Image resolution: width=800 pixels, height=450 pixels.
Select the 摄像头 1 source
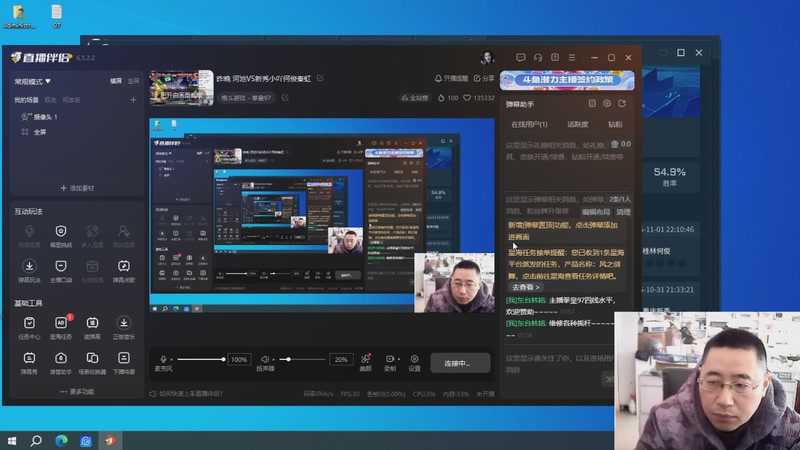tap(40, 117)
